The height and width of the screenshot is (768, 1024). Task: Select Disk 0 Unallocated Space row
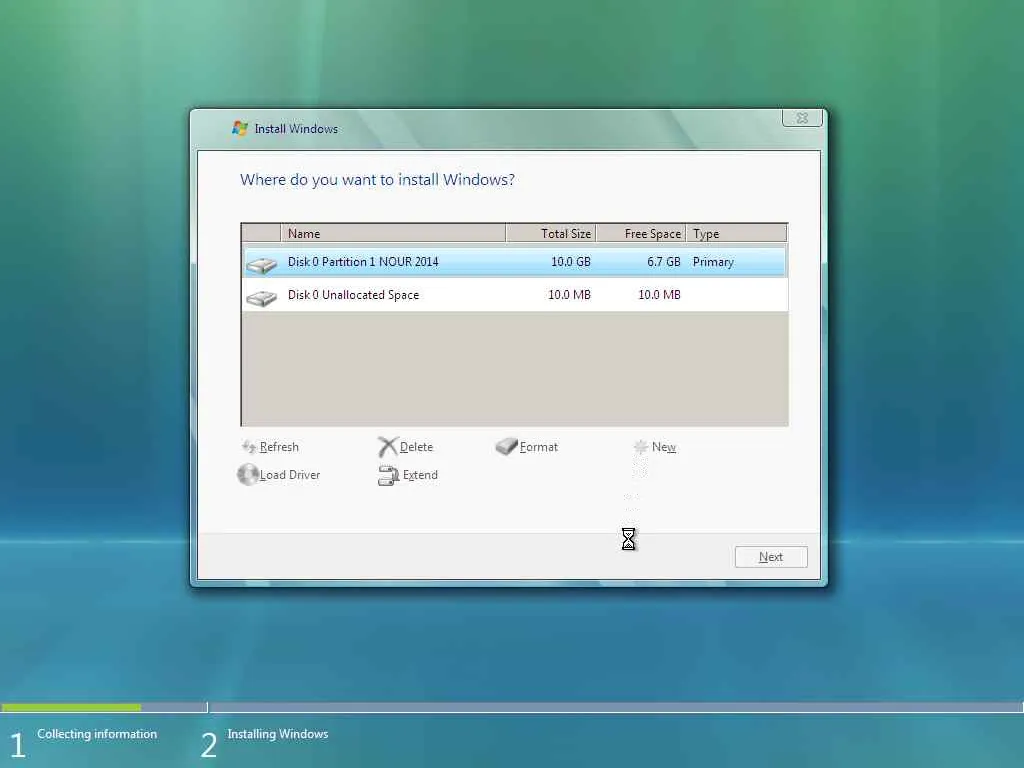tap(515, 295)
